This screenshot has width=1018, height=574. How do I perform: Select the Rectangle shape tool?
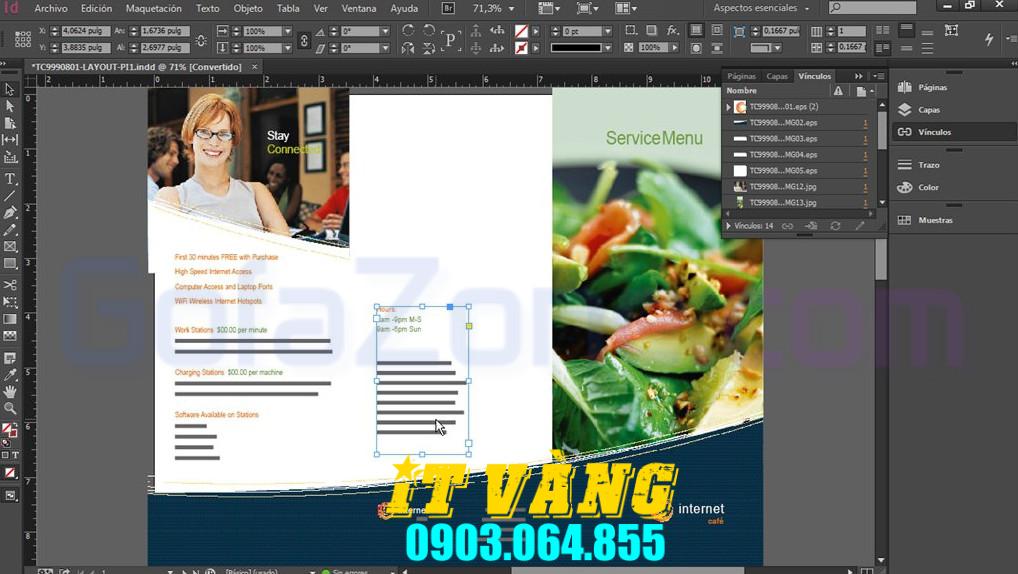pyautogui.click(x=10, y=263)
